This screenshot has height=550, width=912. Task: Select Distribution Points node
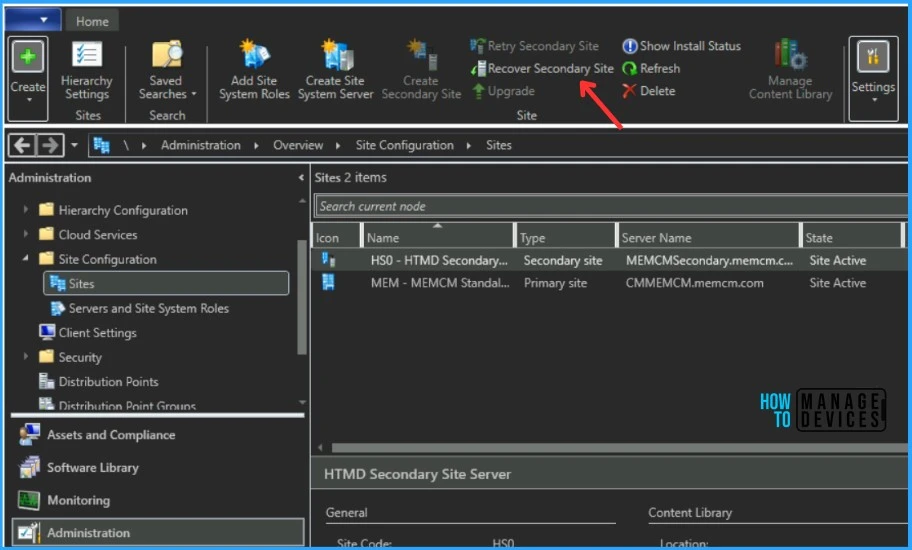click(x=99, y=382)
